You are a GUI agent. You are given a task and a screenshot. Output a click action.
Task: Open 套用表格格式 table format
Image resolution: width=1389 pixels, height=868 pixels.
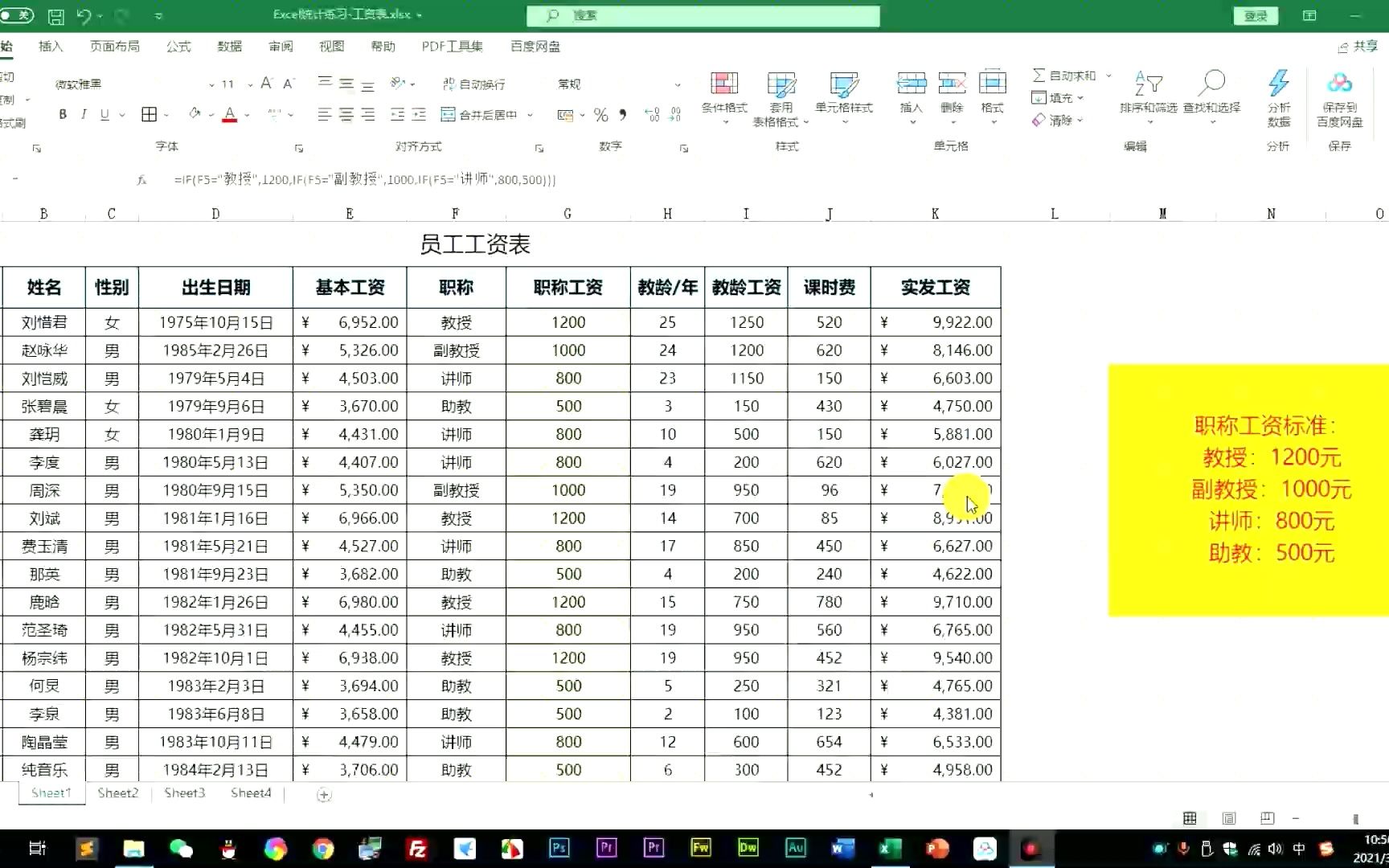(781, 98)
